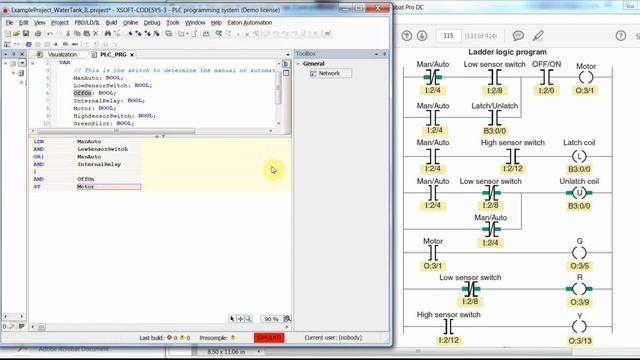This screenshot has width=640, height=360.
Task: Click the Acrobat comment bubble icon
Action: click(518, 36)
